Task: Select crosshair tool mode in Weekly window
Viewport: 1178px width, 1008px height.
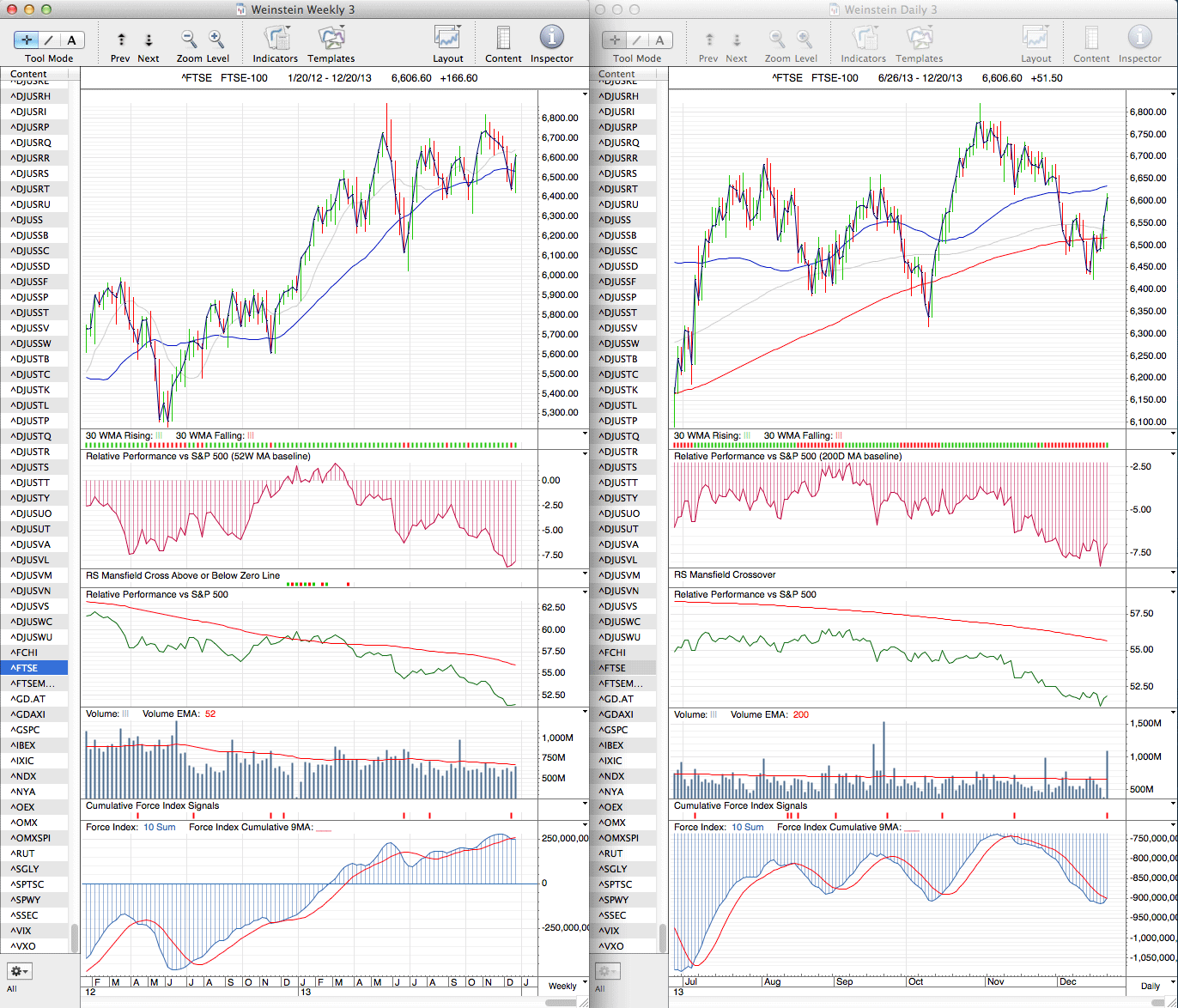Action: pos(27,39)
